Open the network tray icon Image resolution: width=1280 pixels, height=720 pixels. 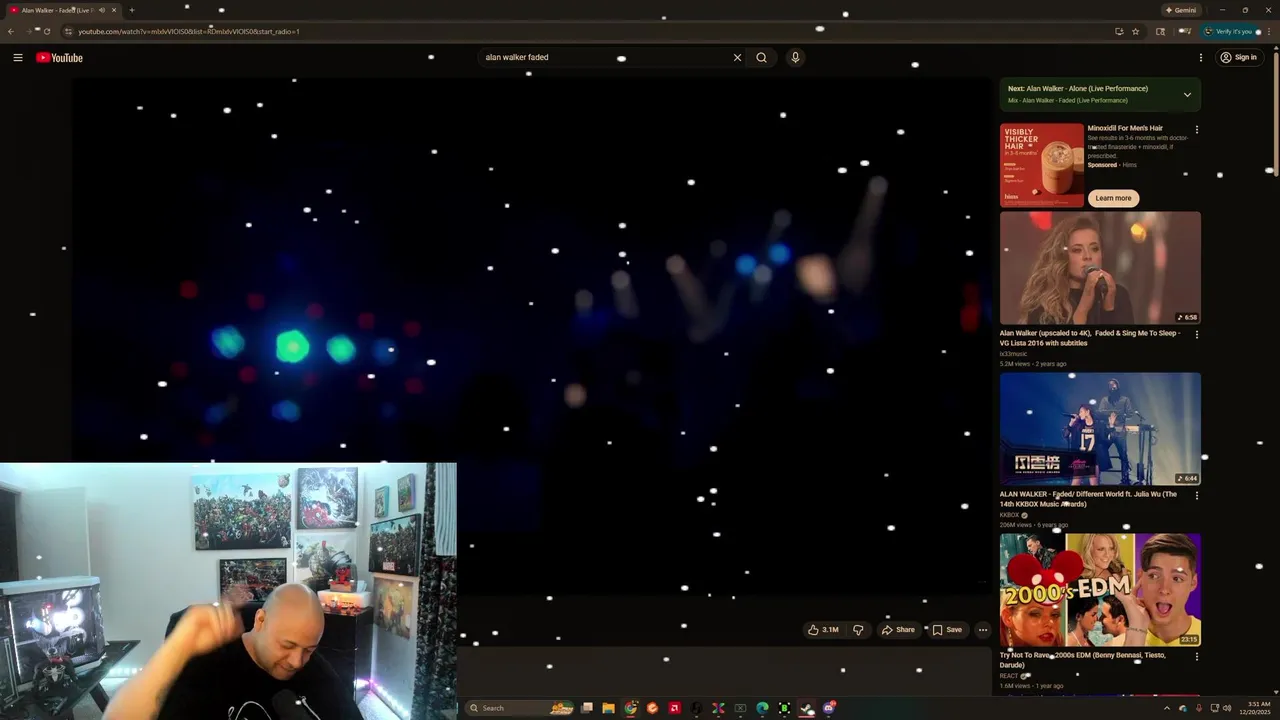click(x=1214, y=708)
